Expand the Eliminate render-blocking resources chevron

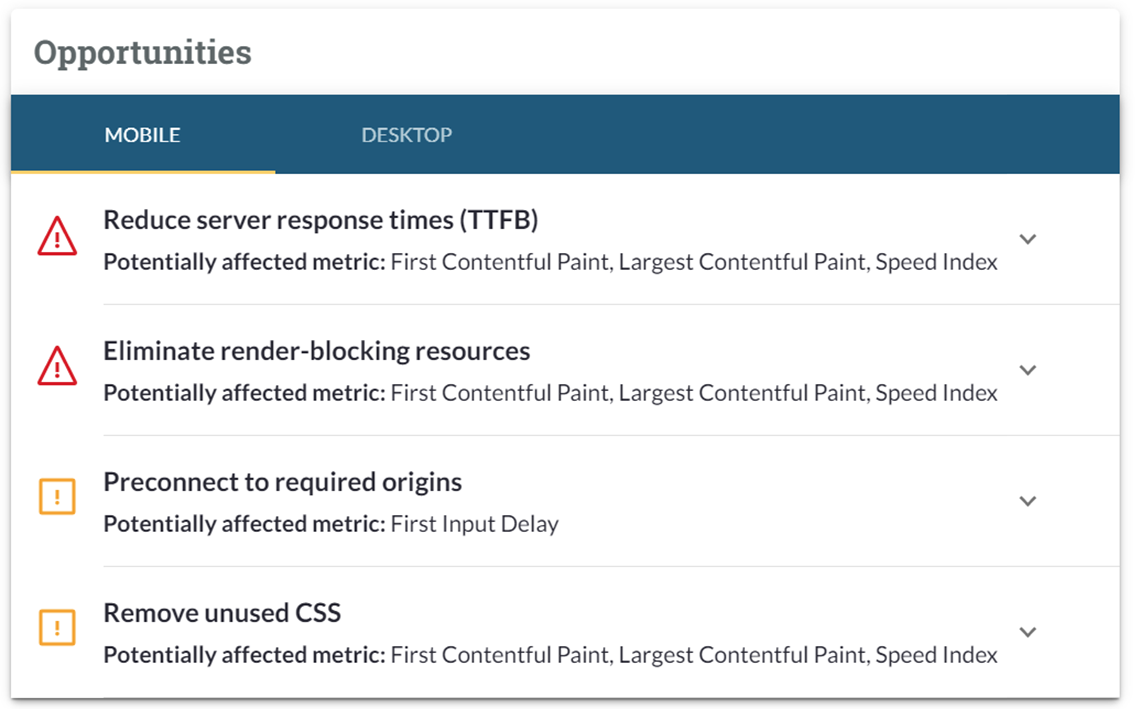[x=1027, y=370]
